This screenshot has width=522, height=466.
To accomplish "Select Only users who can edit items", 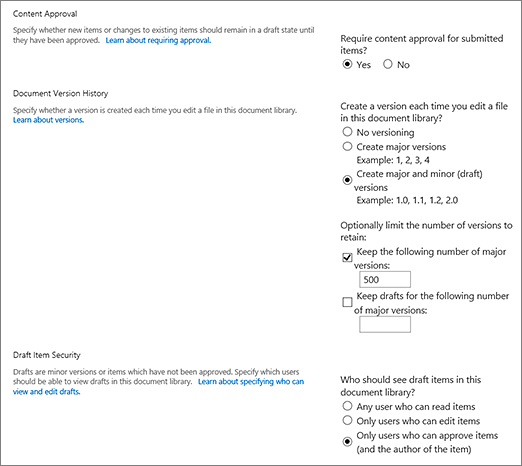I will (347, 420).
